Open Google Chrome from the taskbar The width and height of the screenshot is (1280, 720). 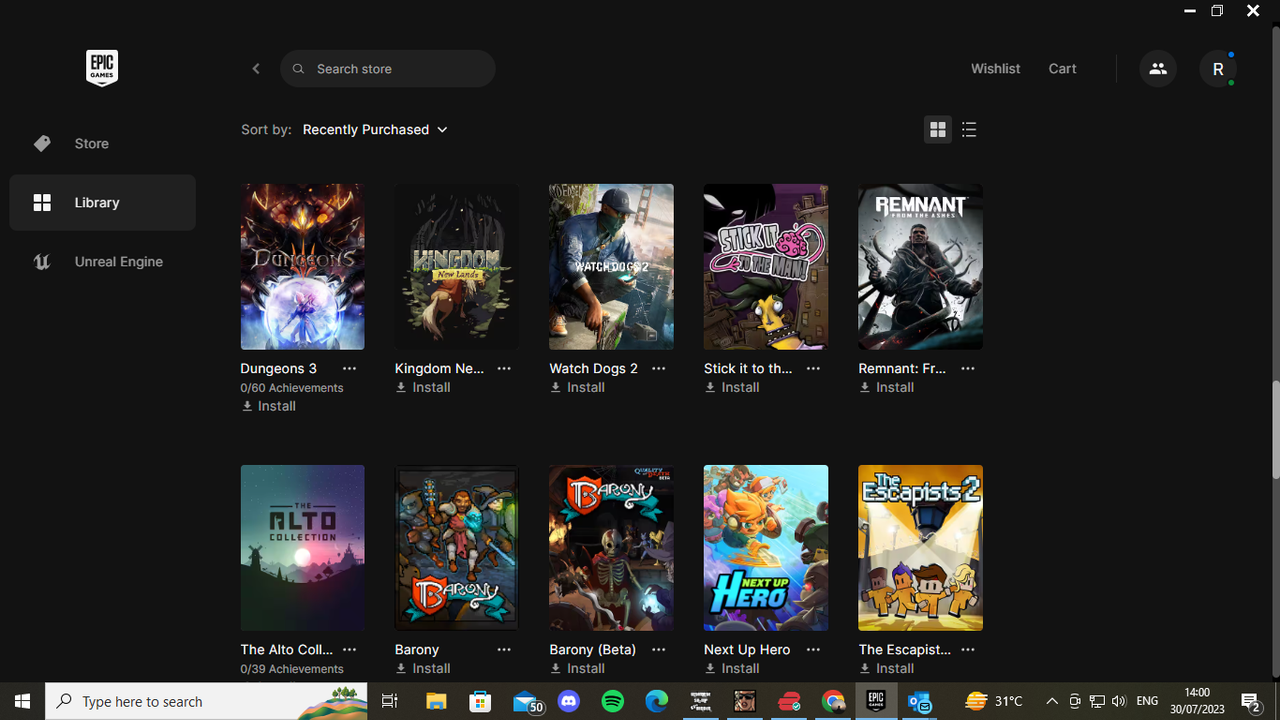pyautogui.click(x=833, y=702)
